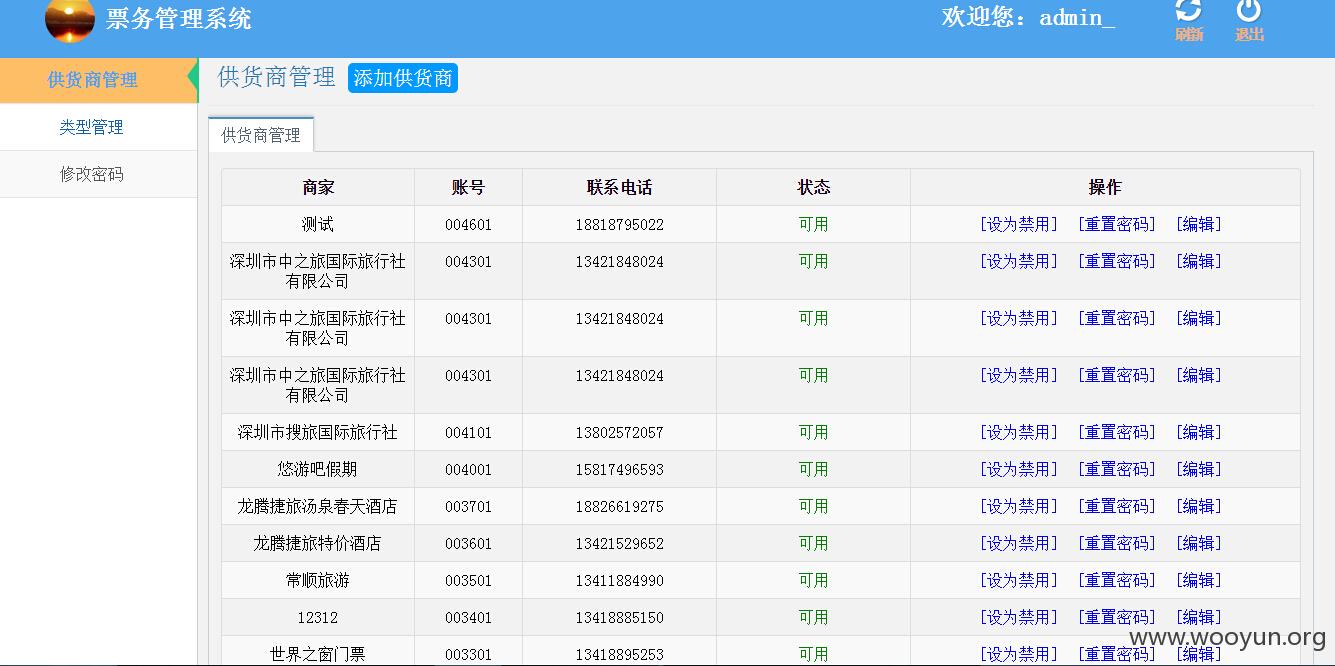Screen dimensions: 1335x666
Task: Click the sunset logo icon
Action: 70,21
